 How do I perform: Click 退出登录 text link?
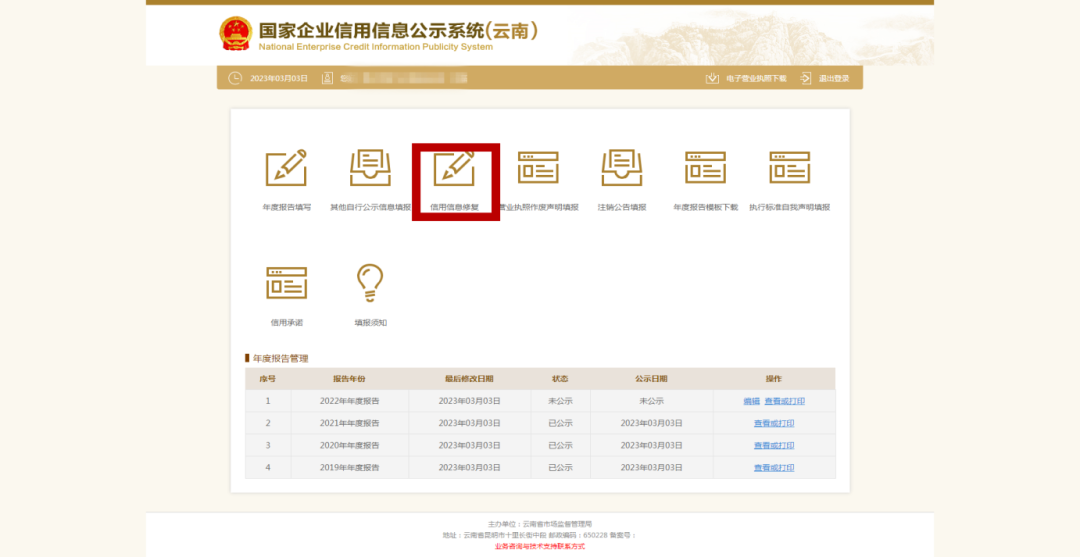[834, 78]
